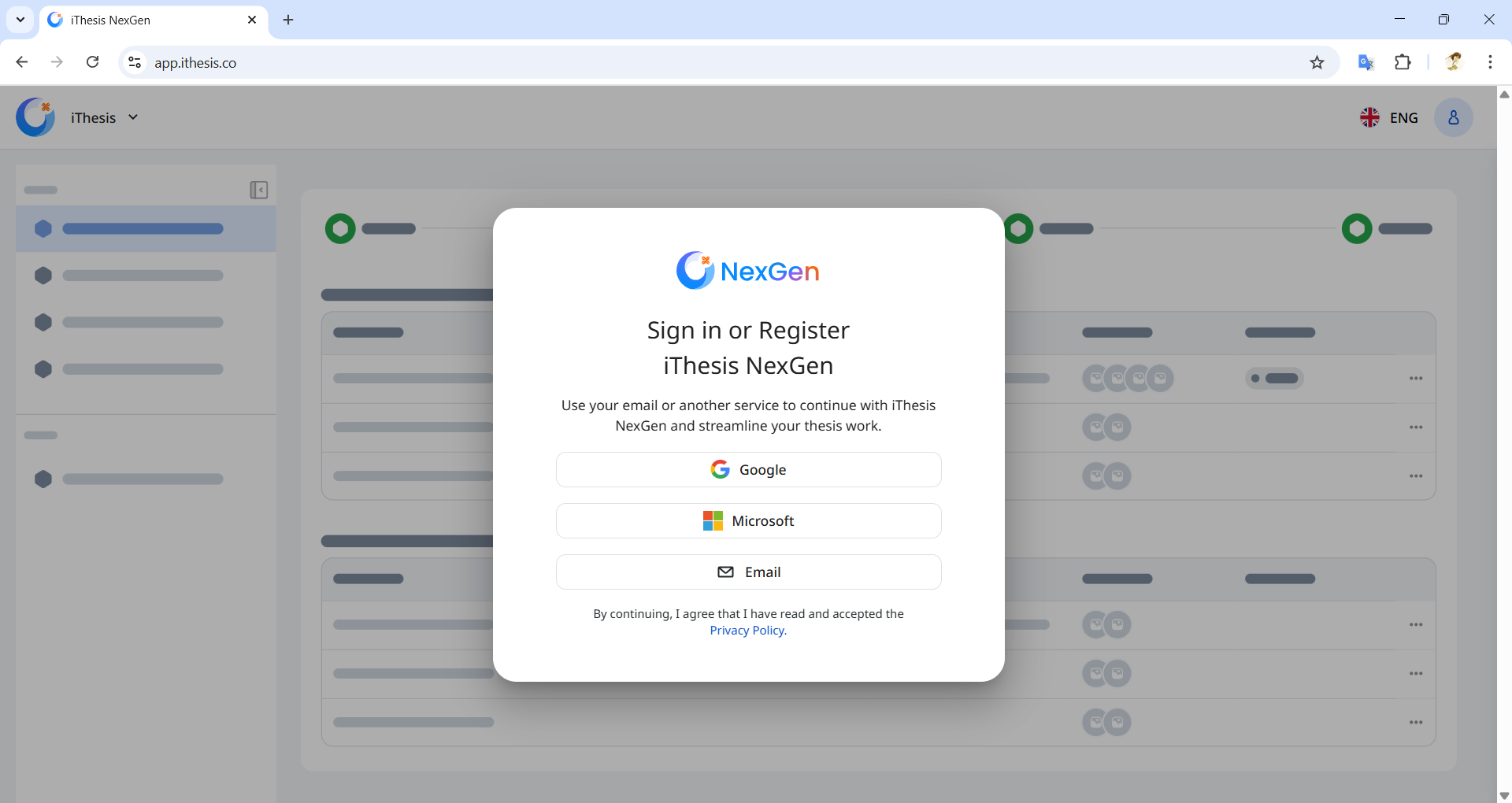The width and height of the screenshot is (1512, 803).
Task: Choose Email sign-in option
Action: pos(748,572)
